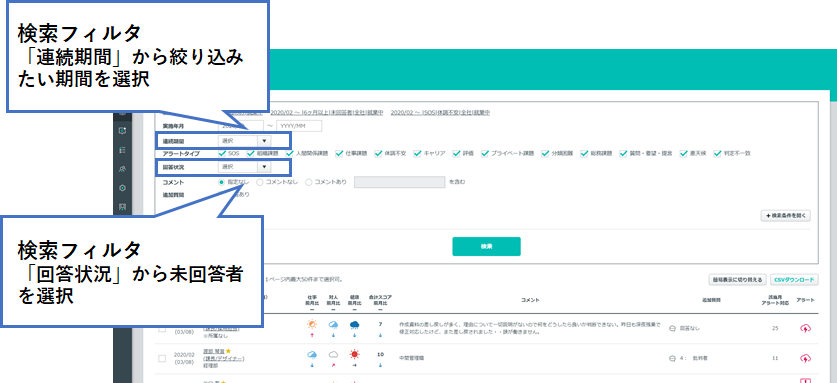Open the sidebar hexagon settings icon
This screenshot has height=383, width=837.
122,188
